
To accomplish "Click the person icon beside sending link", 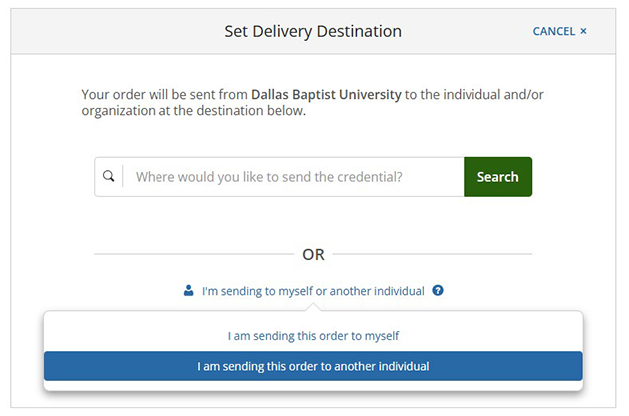I will click(188, 291).
